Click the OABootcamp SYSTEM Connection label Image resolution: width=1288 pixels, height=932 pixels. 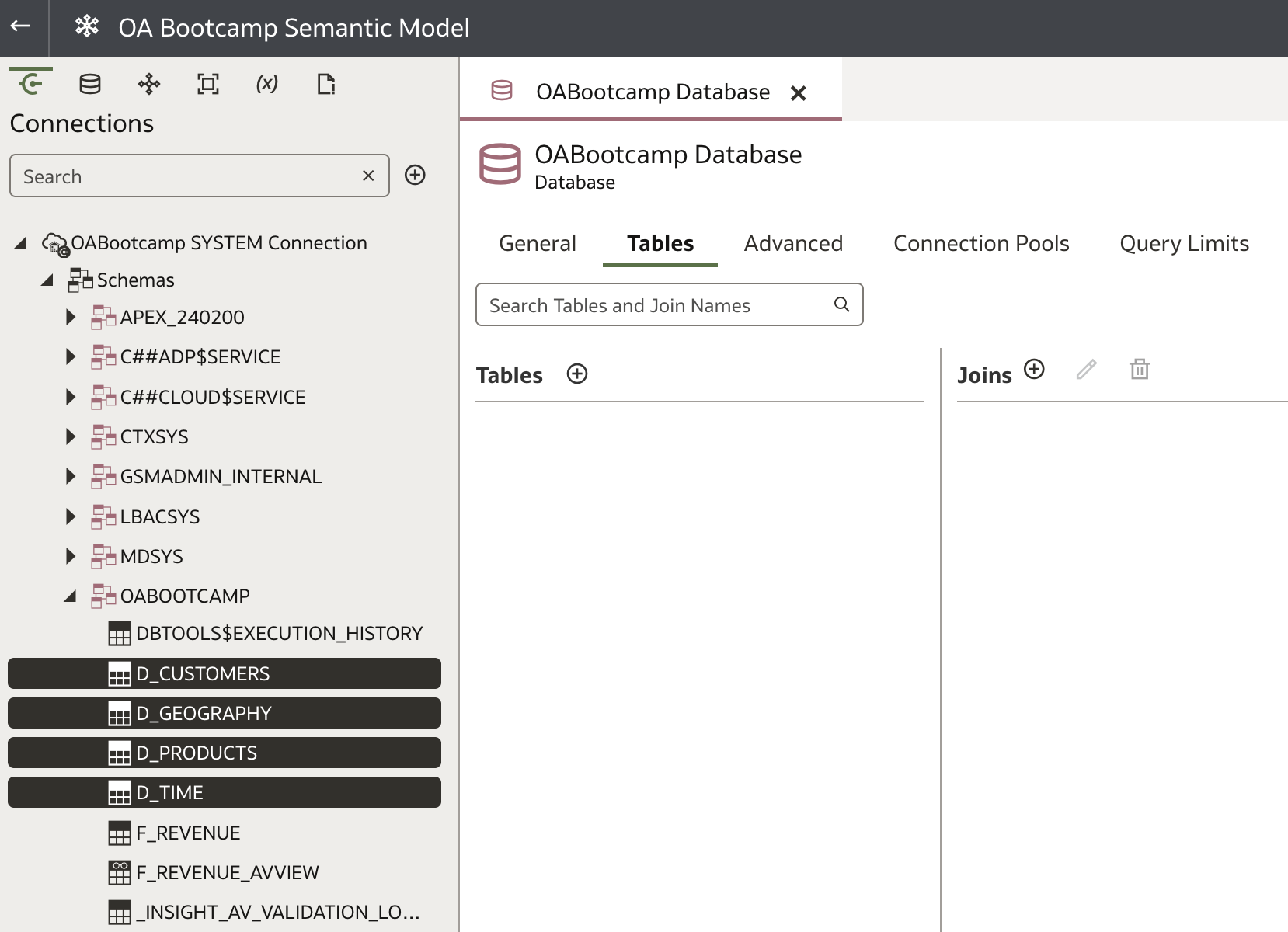(219, 243)
